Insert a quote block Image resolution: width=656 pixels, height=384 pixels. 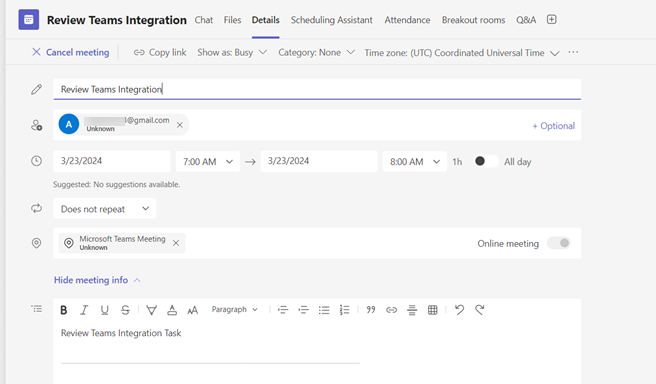pos(371,310)
